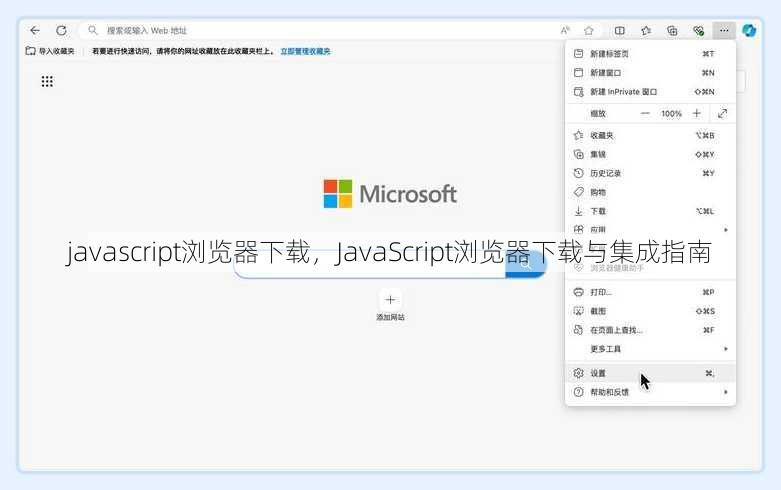
Task: Click download arrow icon in menu
Action: (578, 211)
